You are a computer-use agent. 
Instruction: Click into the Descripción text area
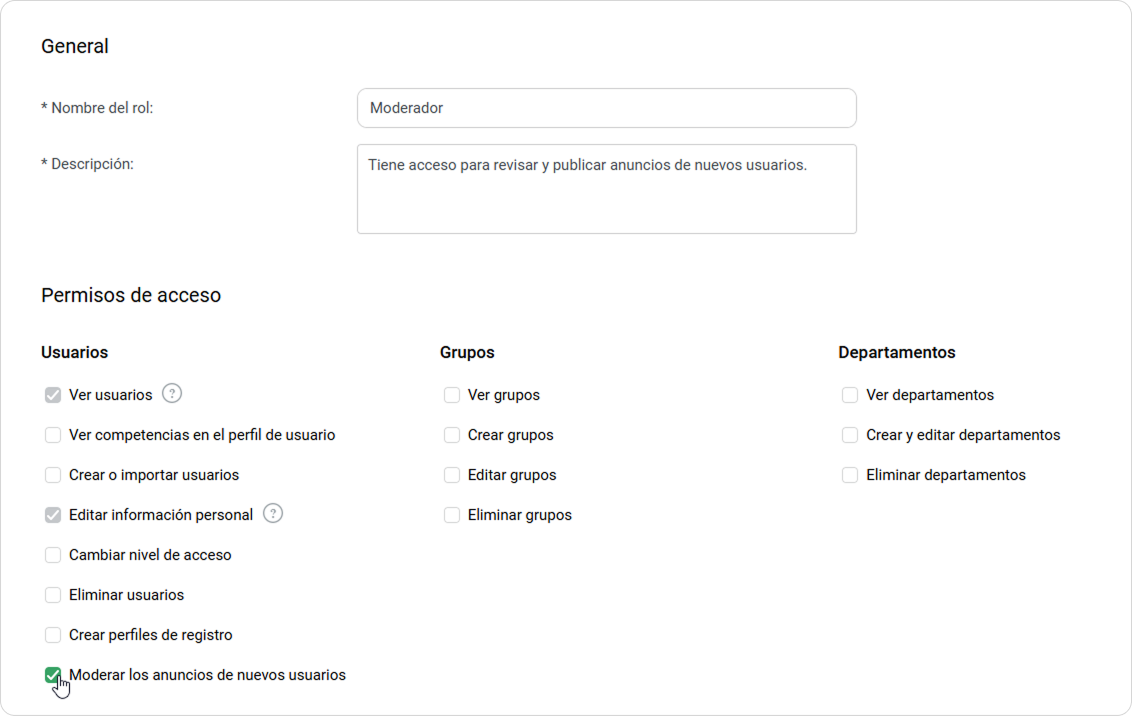point(606,189)
